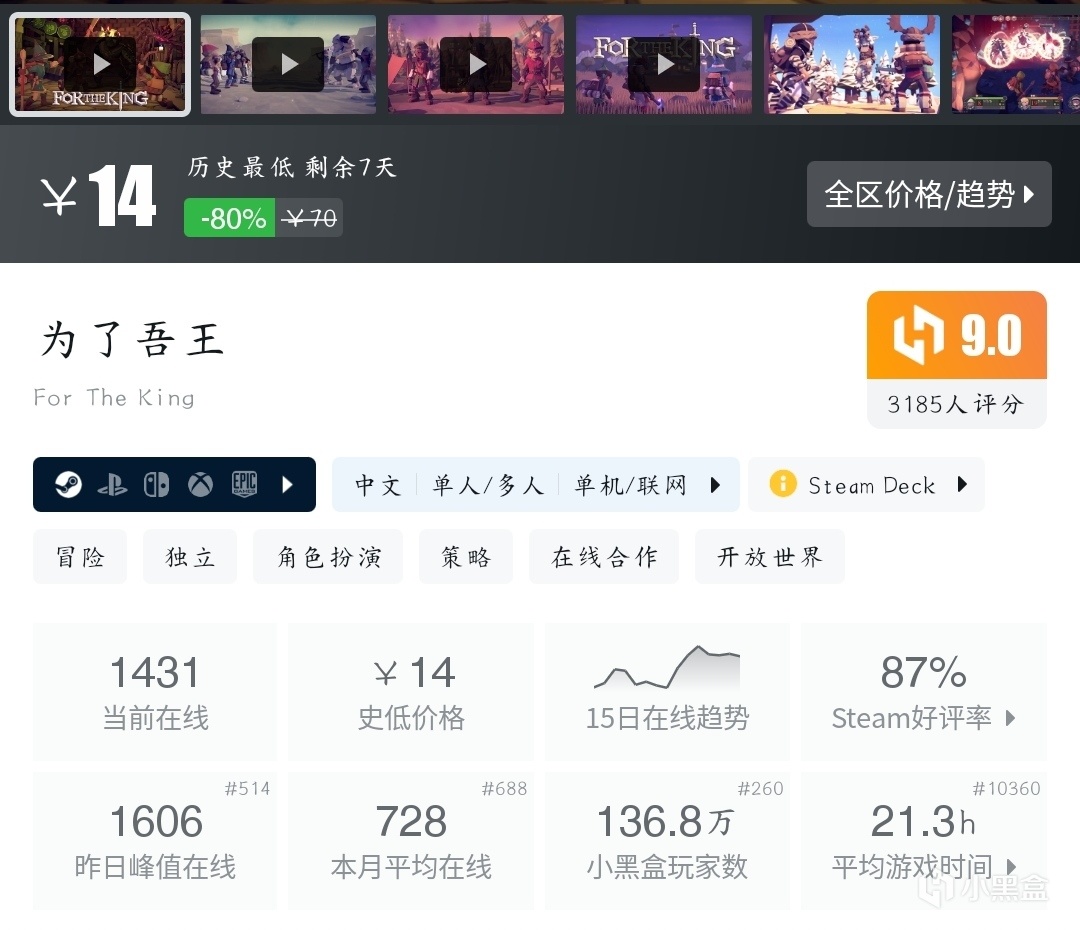Click the Steam Deck yellow info icon
The height and width of the screenshot is (930, 1080).
tap(783, 484)
